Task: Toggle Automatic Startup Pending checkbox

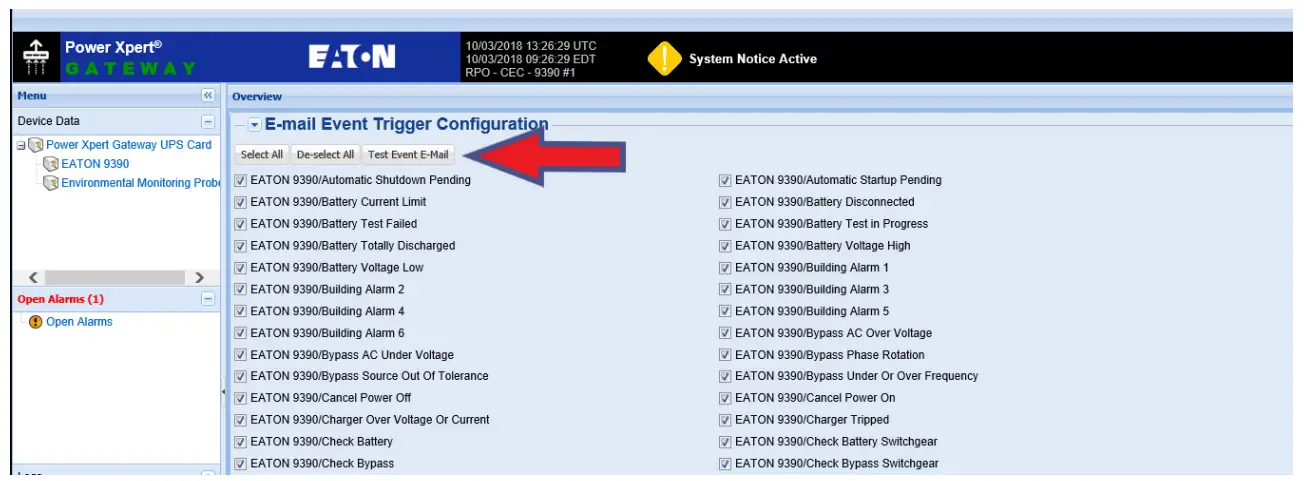Action: pyautogui.click(x=725, y=181)
